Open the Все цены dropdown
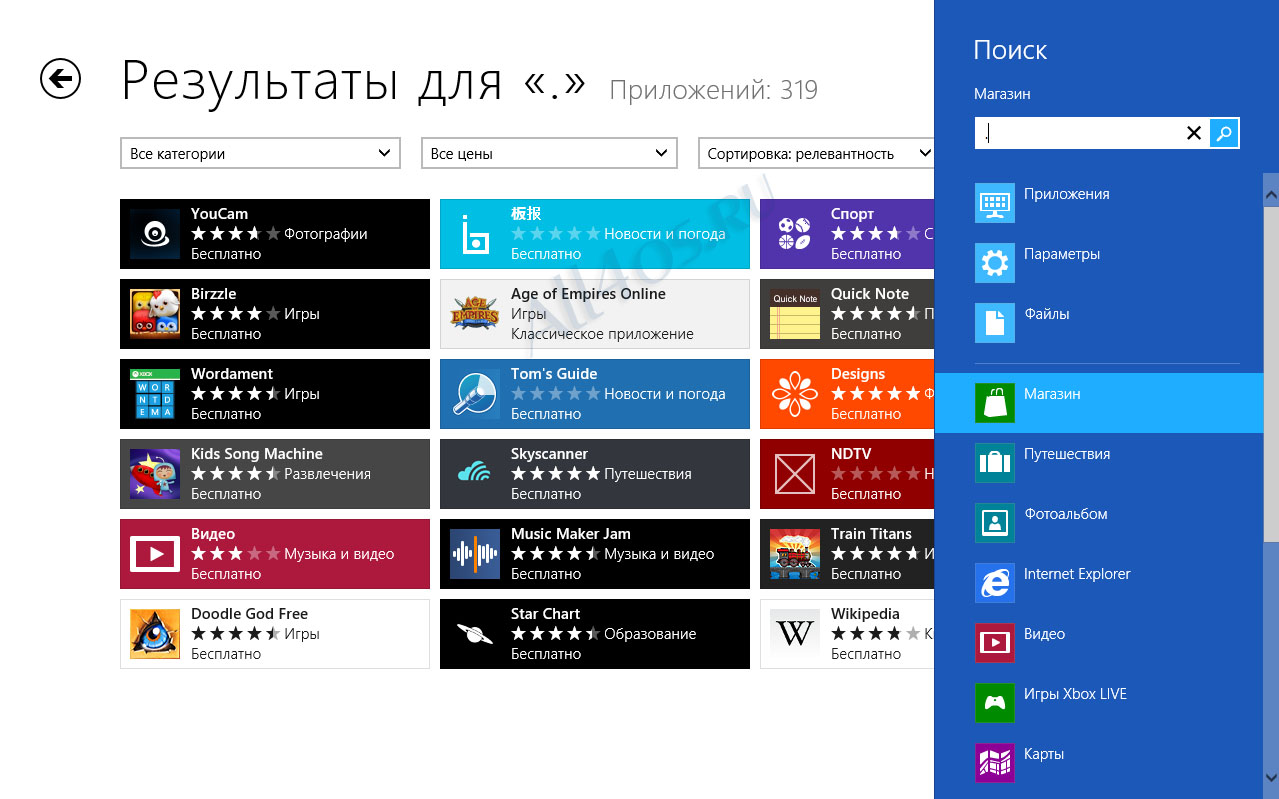1279x799 pixels. (549, 153)
